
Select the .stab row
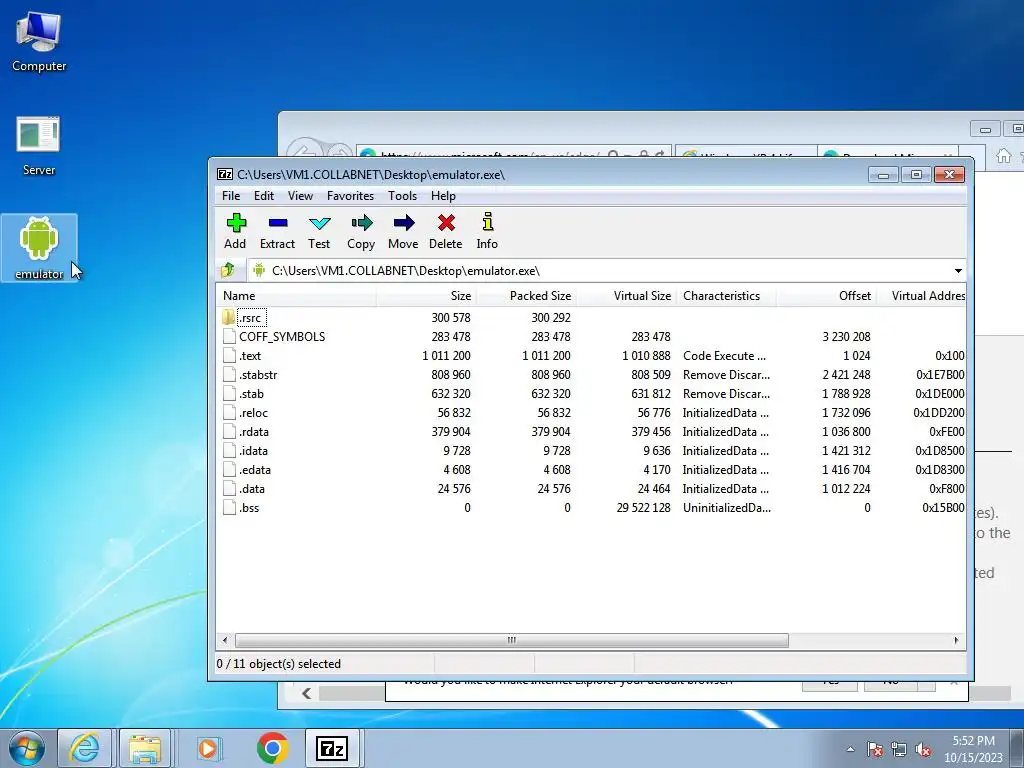click(591, 394)
